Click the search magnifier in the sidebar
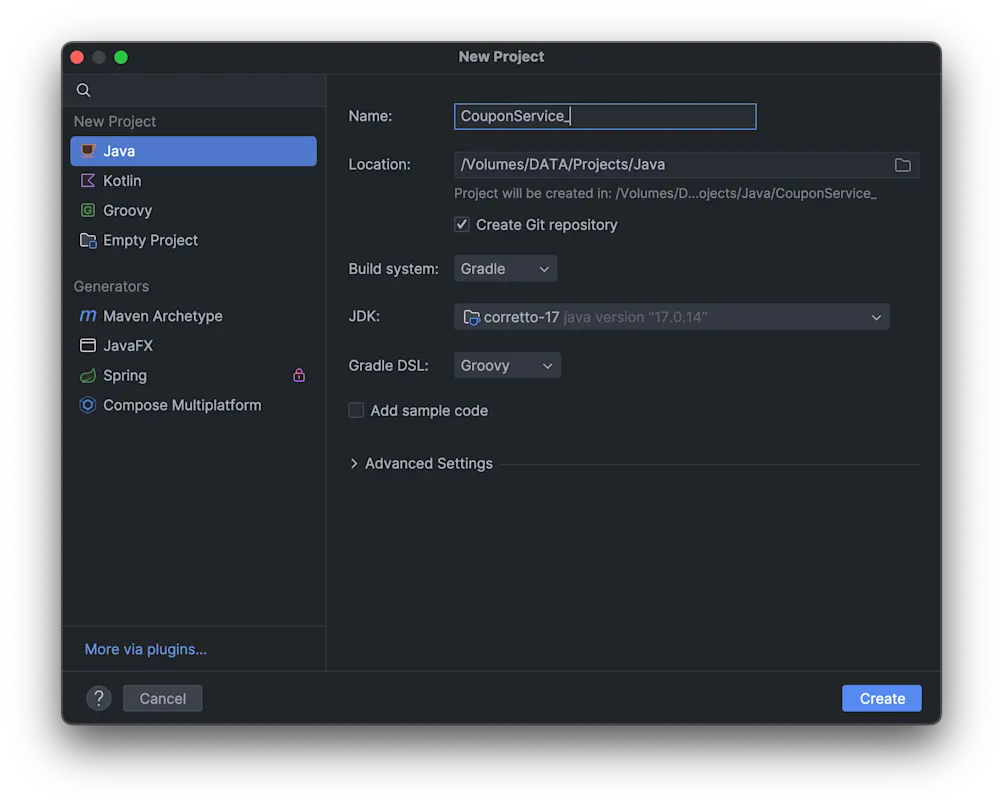This screenshot has height=806, width=1003. (83, 90)
